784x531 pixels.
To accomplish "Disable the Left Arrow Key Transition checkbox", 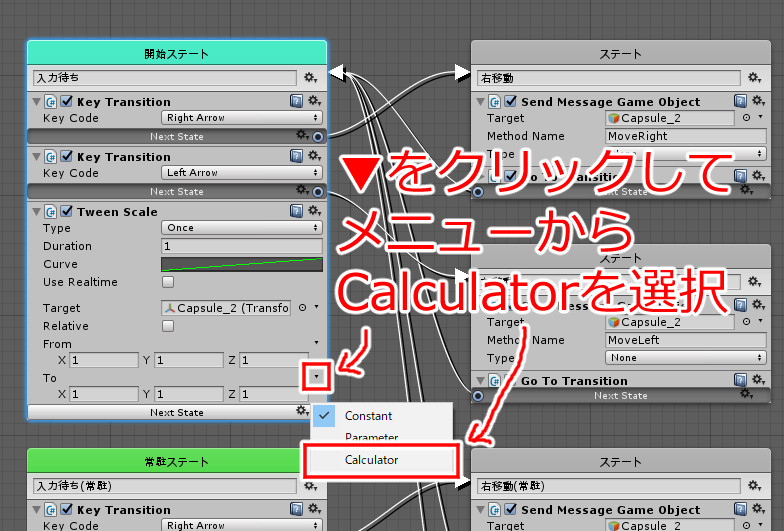I will [x=66, y=156].
